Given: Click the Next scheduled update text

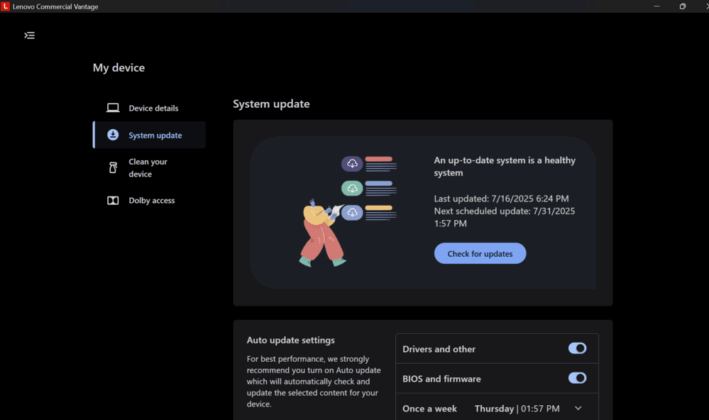Looking at the screenshot, I should (x=504, y=217).
